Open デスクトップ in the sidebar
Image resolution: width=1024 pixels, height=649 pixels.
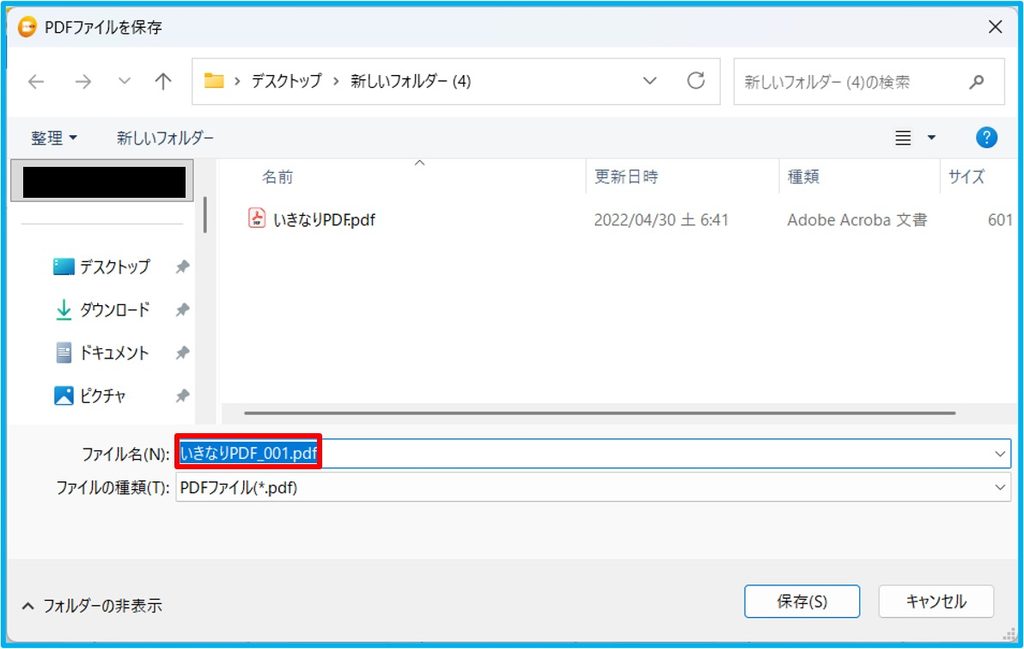click(115, 266)
